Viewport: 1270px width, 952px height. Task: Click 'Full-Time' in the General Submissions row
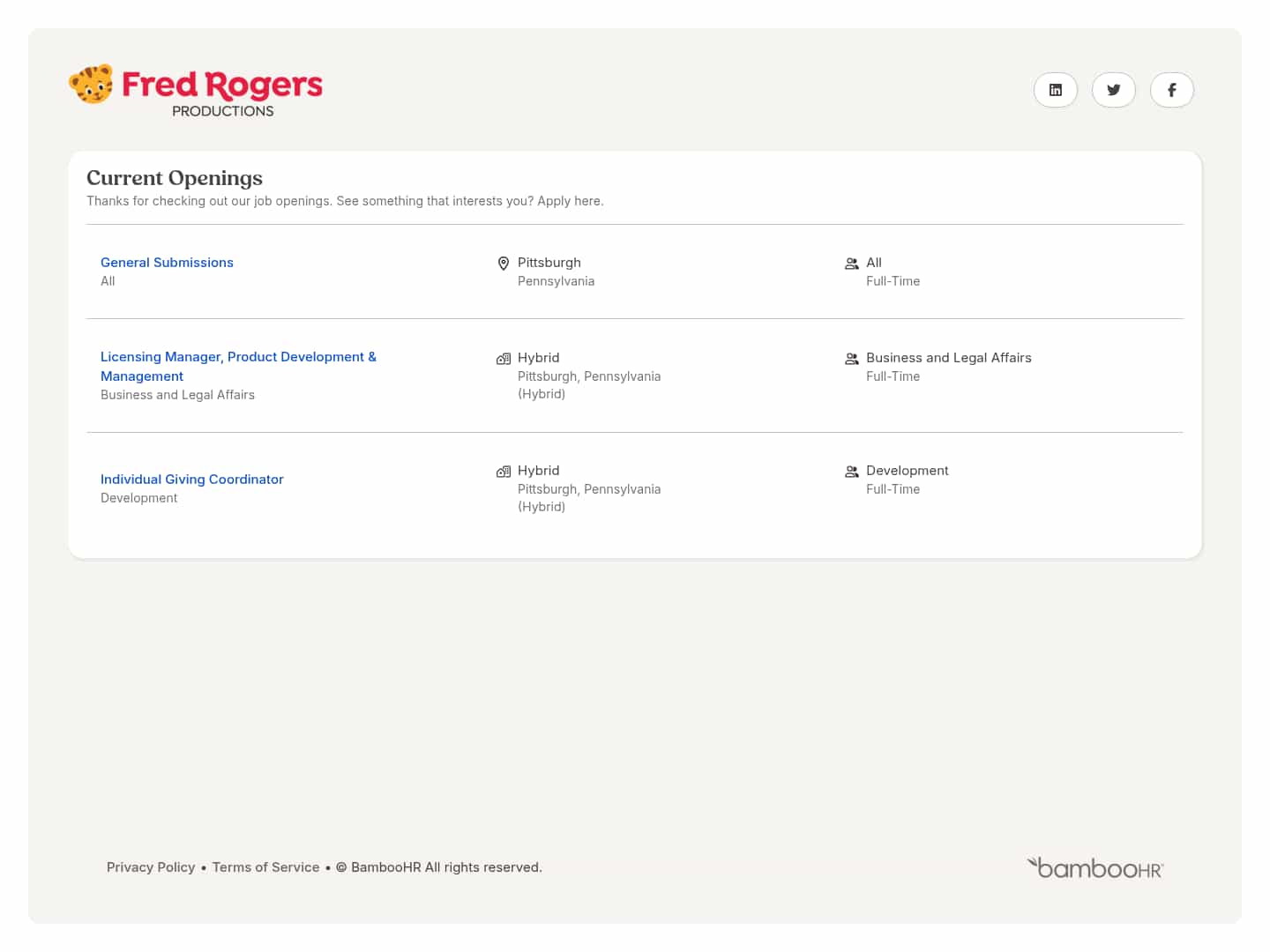(x=893, y=281)
